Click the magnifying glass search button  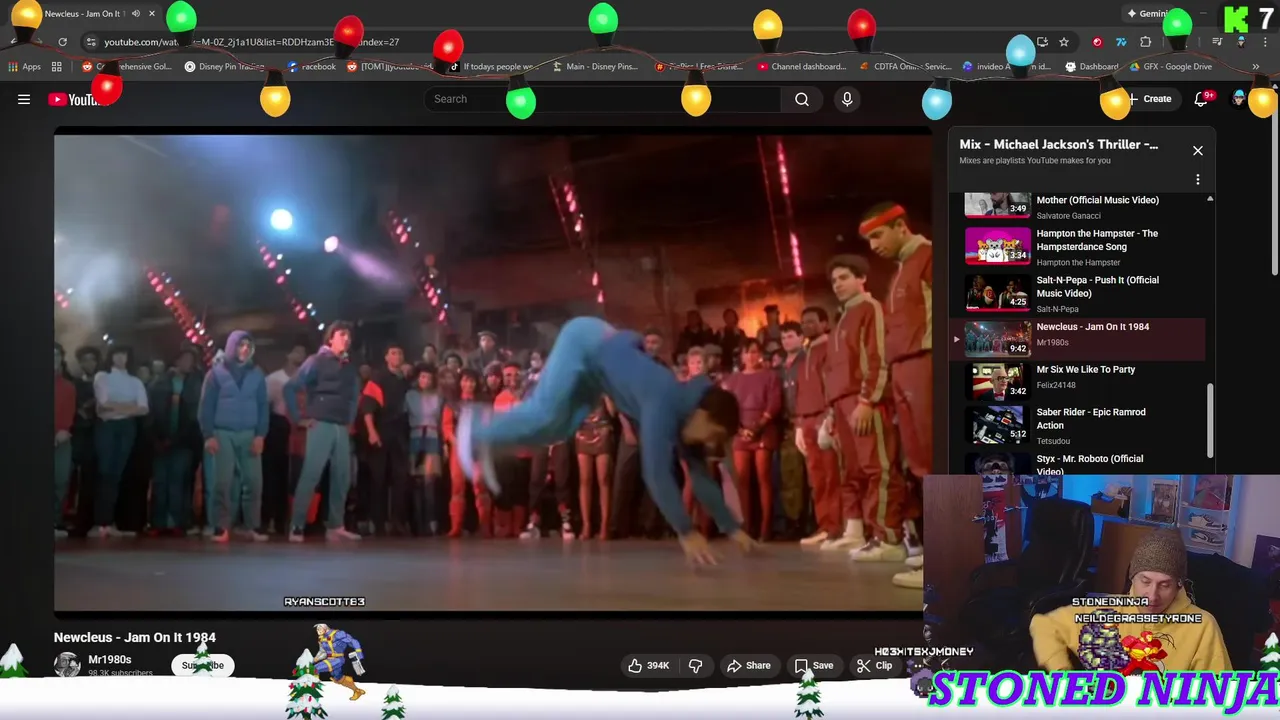(x=802, y=99)
